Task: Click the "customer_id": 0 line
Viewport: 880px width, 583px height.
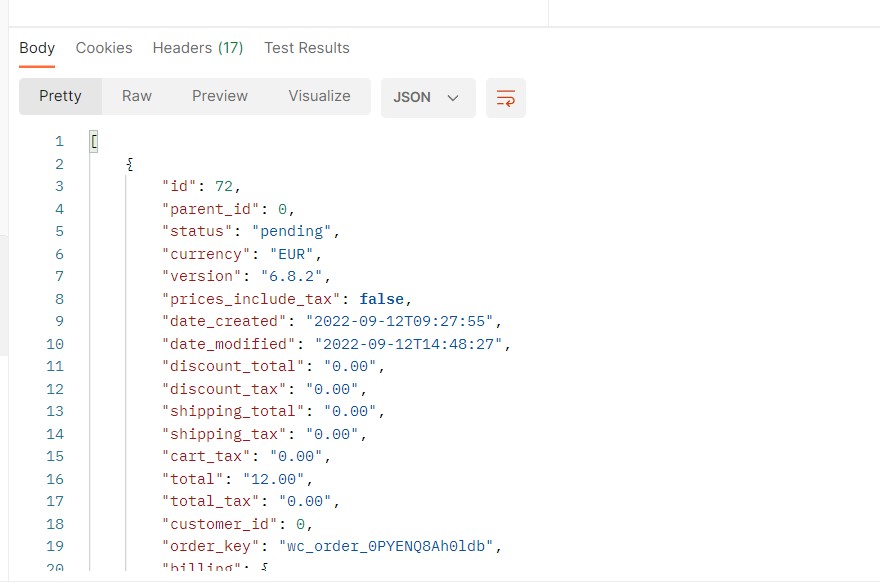Action: [237, 524]
